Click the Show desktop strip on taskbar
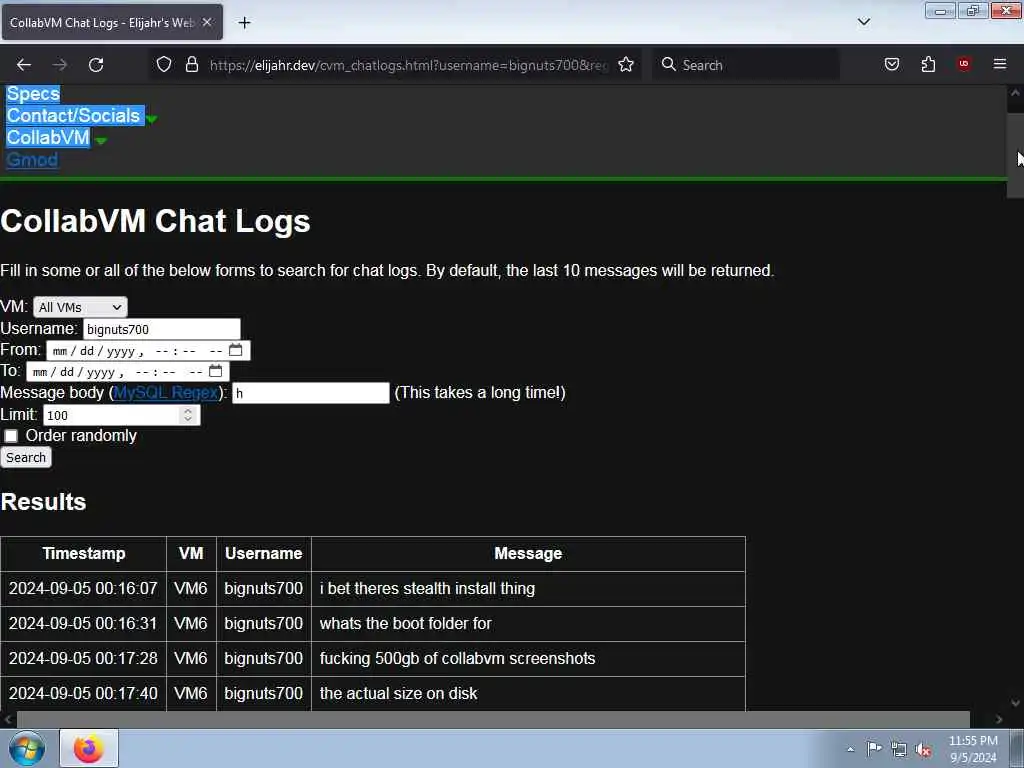Image resolution: width=1024 pixels, height=768 pixels. coord(1017,748)
